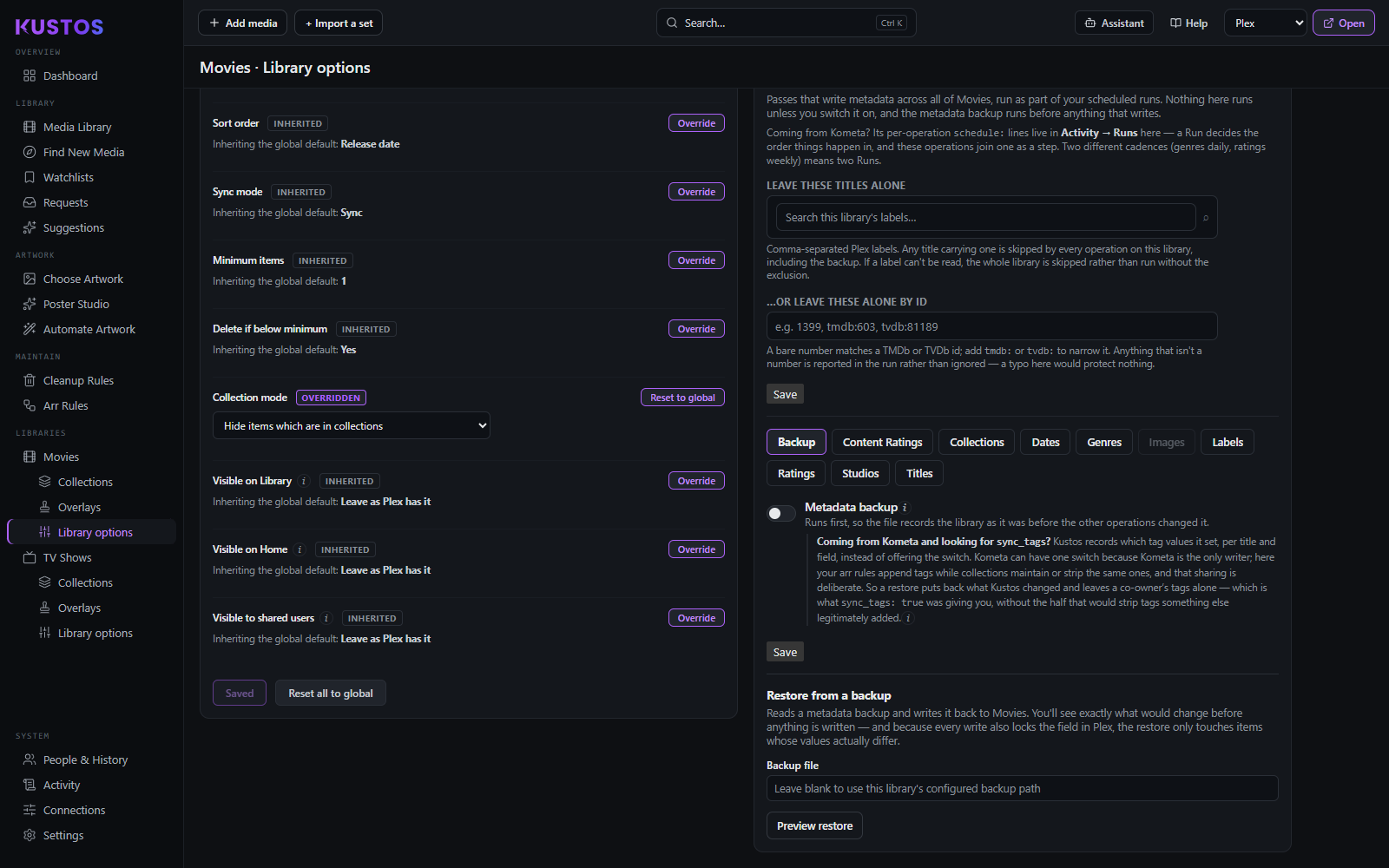Select the Backup tab
1389x868 pixels.
coord(796,442)
